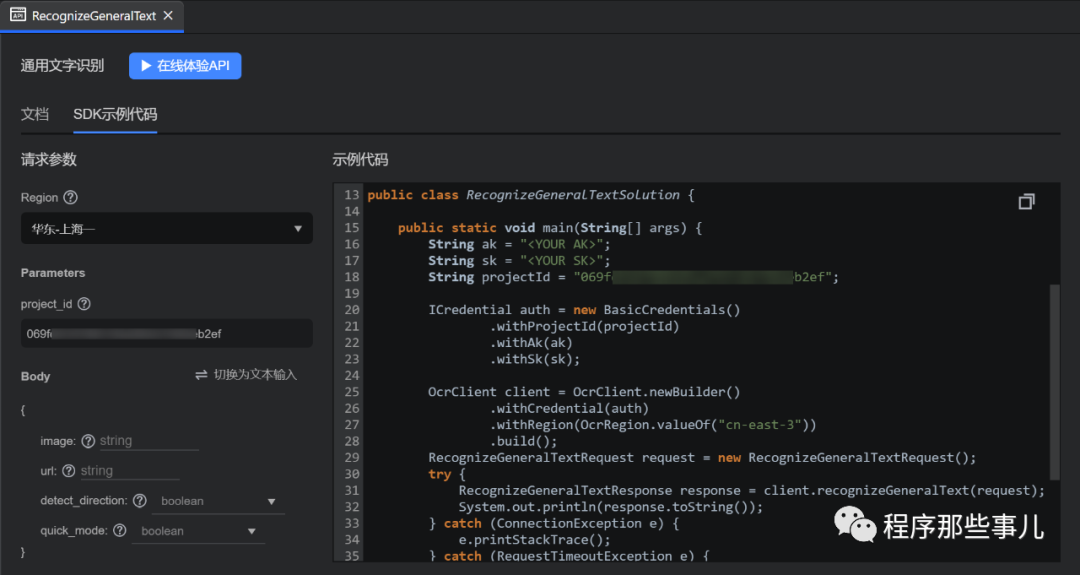Click code line 13 class declaration
This screenshot has width=1080, height=575.
click(530, 195)
